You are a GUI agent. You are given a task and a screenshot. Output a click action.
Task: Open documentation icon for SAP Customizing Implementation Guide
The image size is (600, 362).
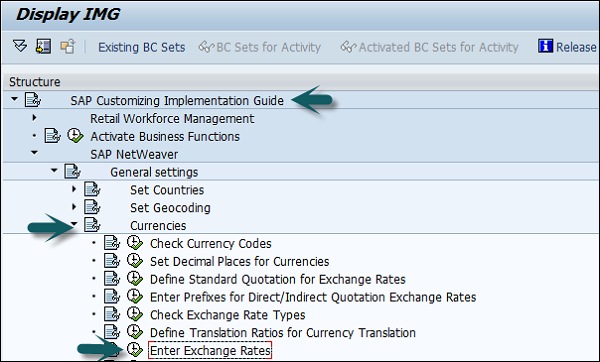33,100
